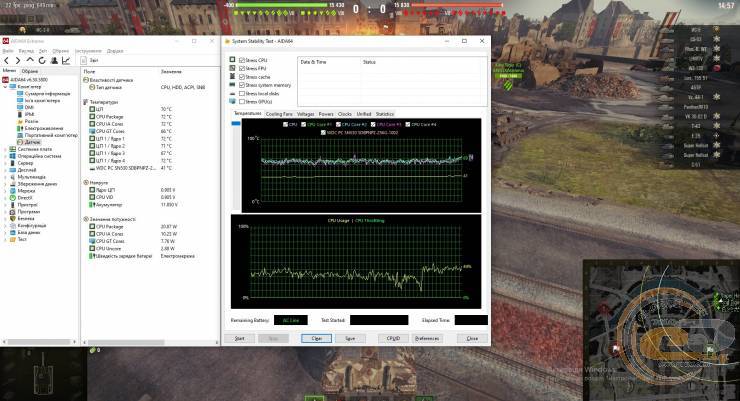
Task: Click the DirectX green icon in tree
Action: (x=13, y=198)
